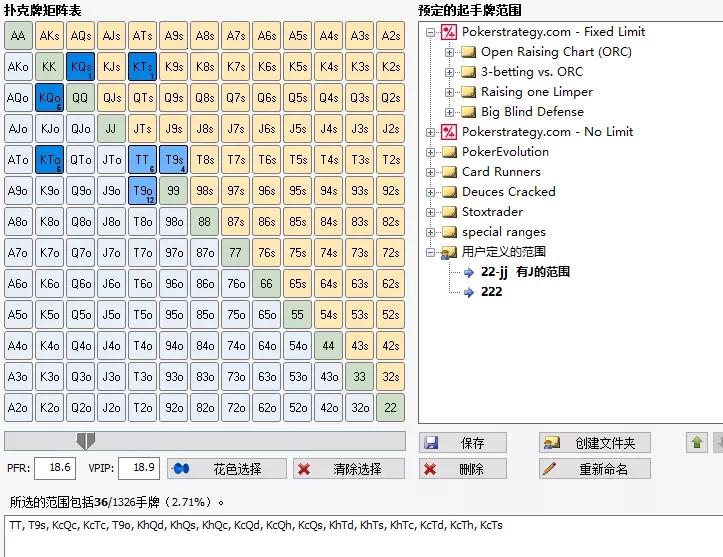
Task: Click the Pokerstrategy.com Fixed Limit percent icon
Action: pos(449,32)
